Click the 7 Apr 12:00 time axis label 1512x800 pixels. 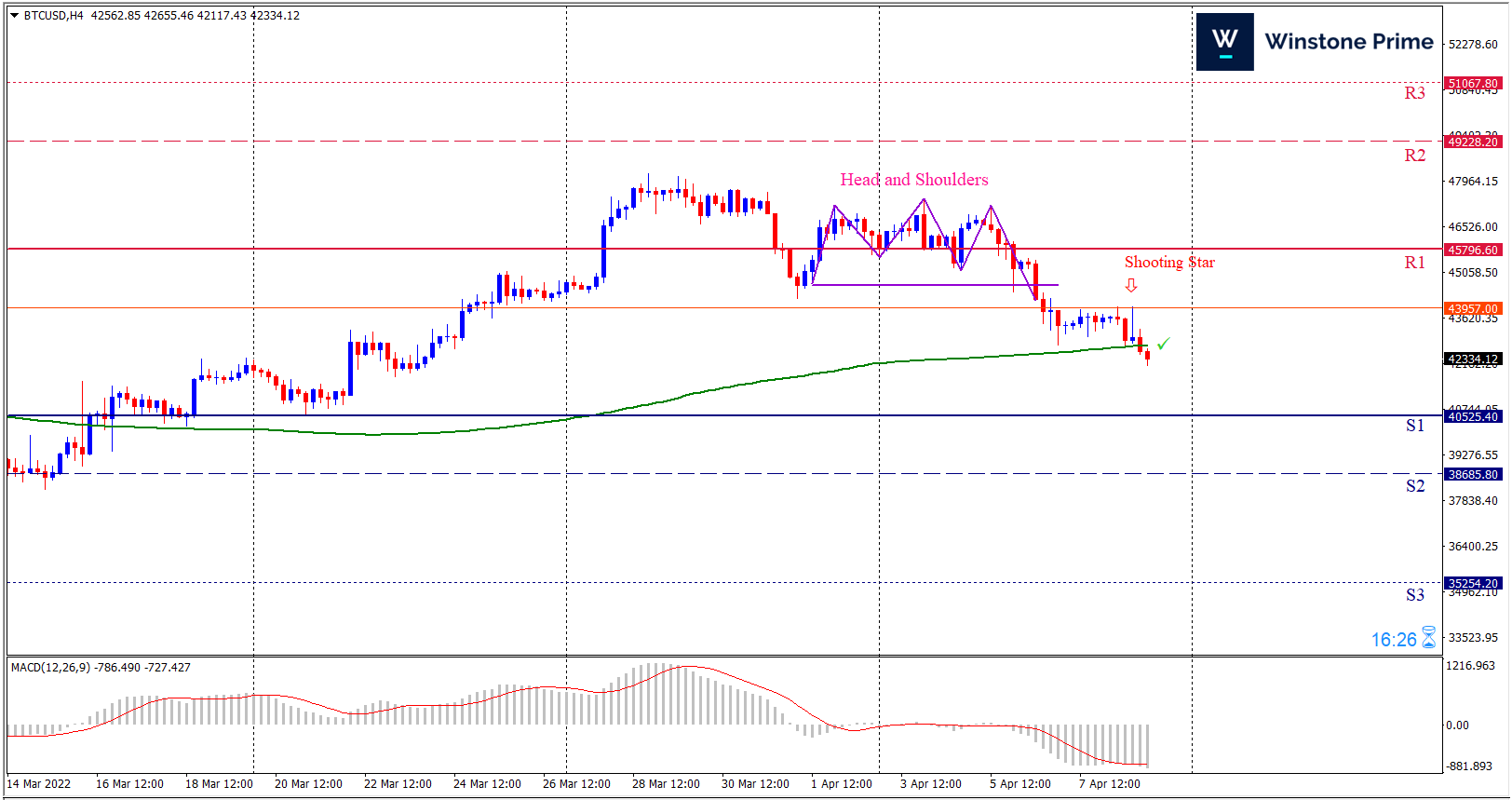[x=1109, y=784]
